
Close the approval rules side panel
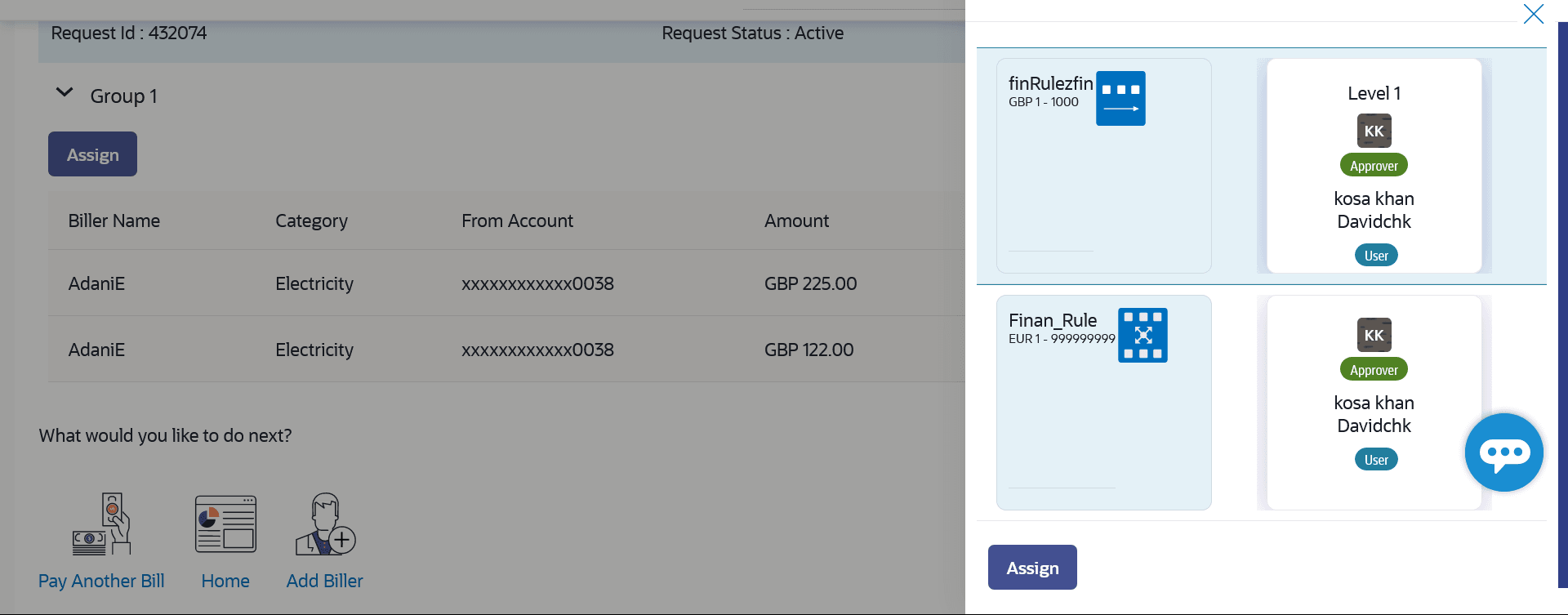[1533, 14]
